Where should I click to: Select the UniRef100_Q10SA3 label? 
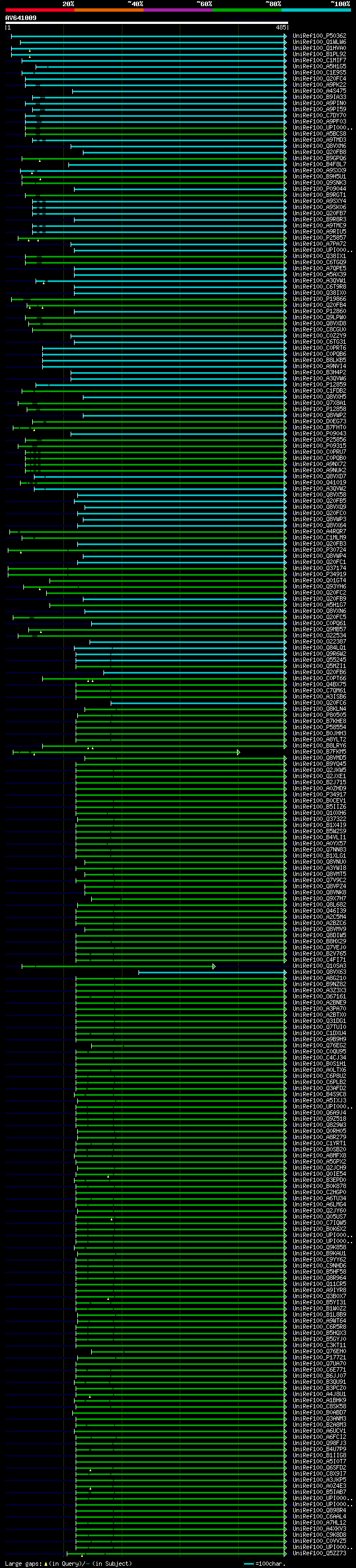click(x=319, y=966)
